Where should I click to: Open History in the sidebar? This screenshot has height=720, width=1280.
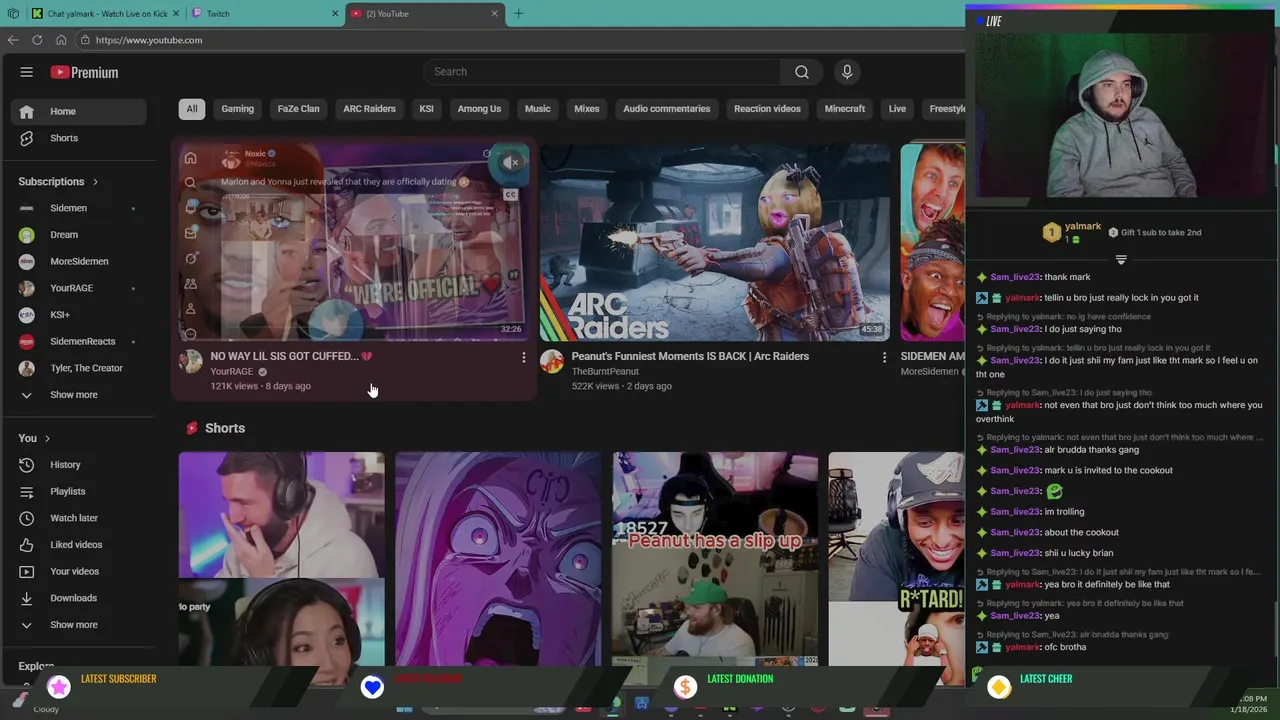coord(79,465)
